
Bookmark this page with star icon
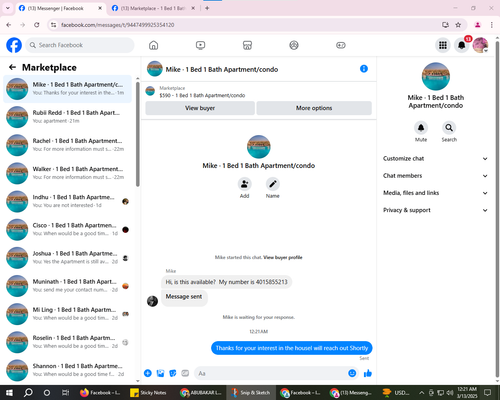tap(458, 25)
